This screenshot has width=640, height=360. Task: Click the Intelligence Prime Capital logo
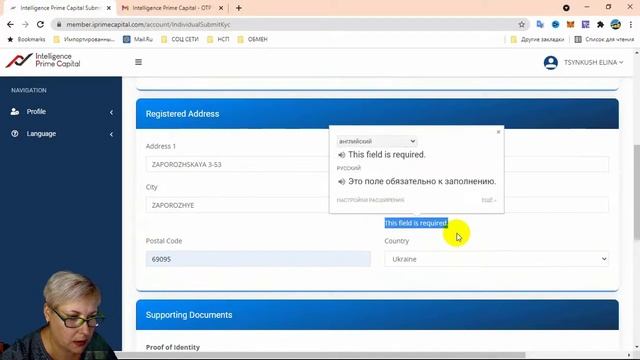[x=43, y=60]
